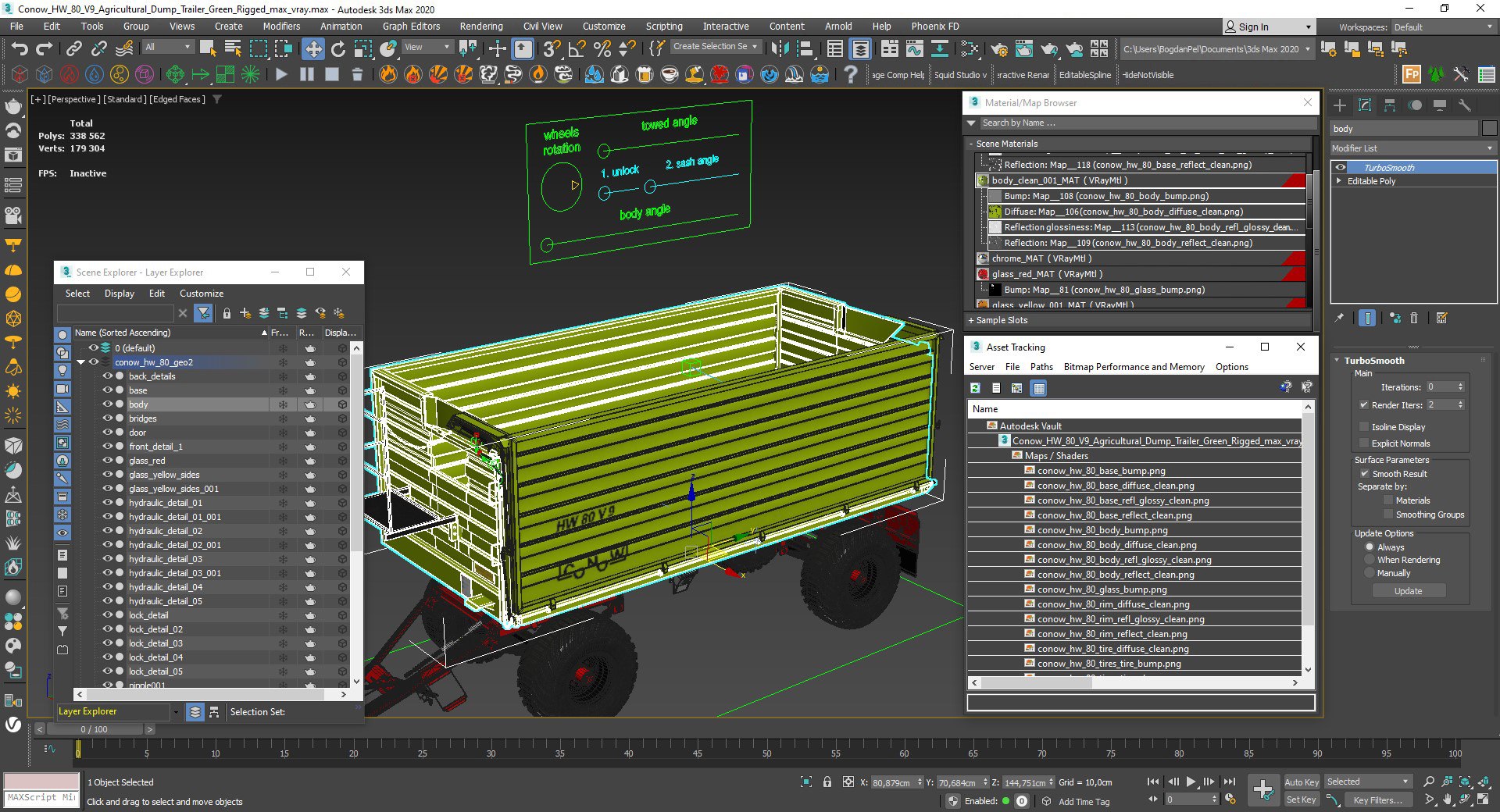
Task: Click the Undo arrow icon
Action: [x=20, y=49]
